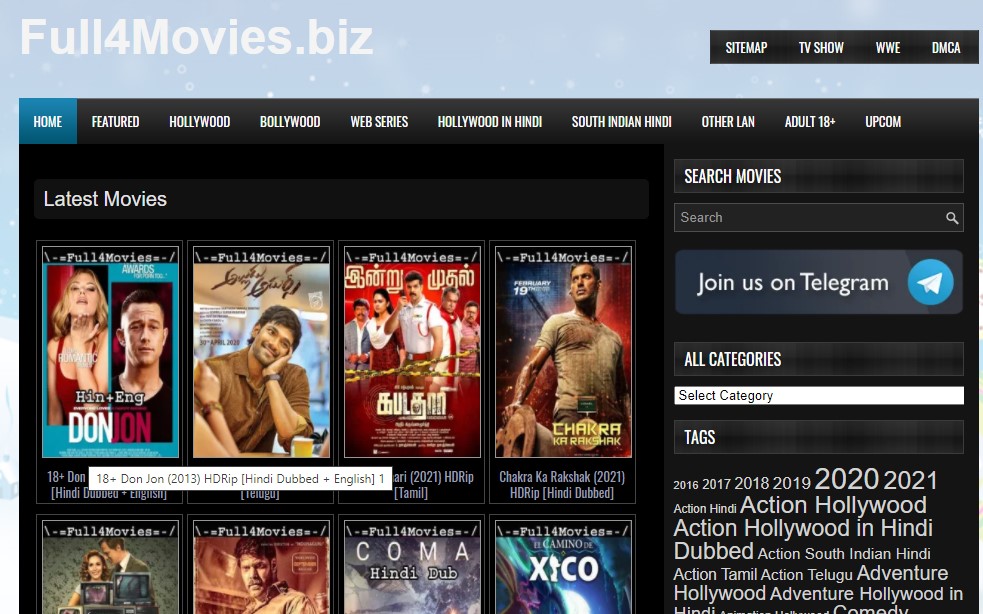Open HOLLYWOOD IN HINDI menu
The image size is (983, 614).
click(490, 122)
